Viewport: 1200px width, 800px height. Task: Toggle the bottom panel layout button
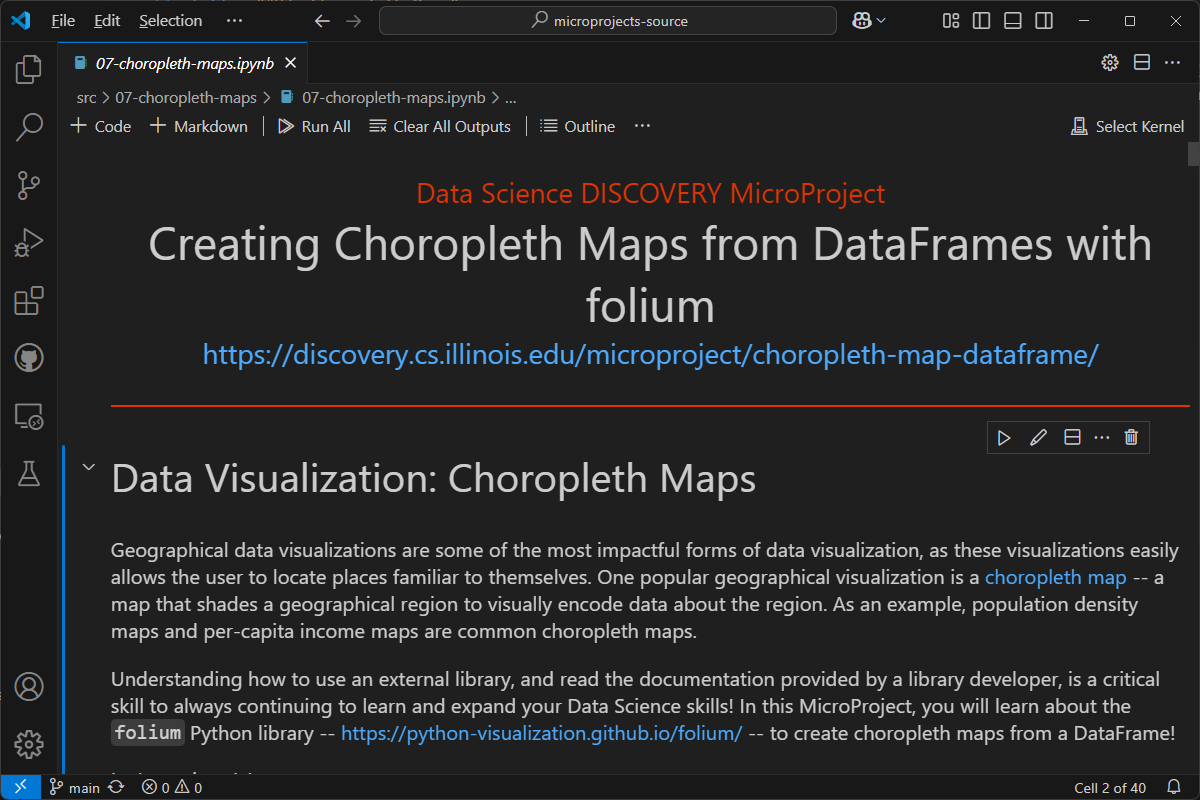[1012, 21]
